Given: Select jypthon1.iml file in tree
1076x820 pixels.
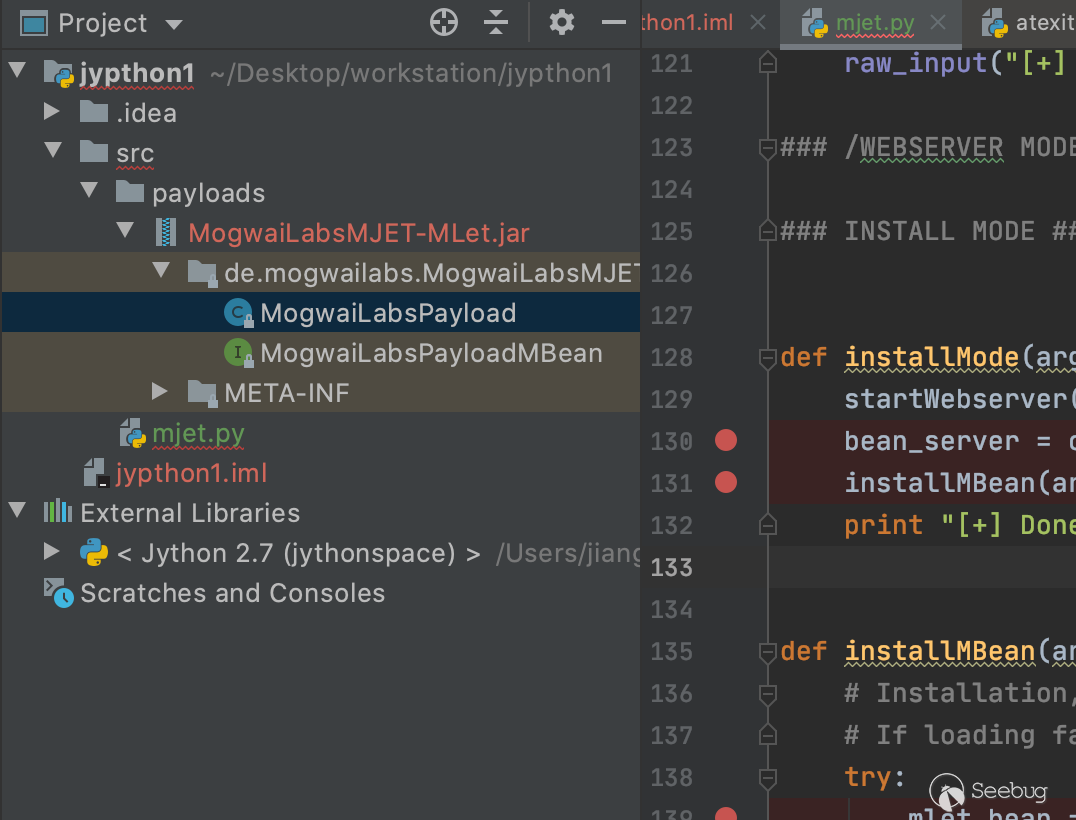Looking at the screenshot, I should tap(190, 473).
